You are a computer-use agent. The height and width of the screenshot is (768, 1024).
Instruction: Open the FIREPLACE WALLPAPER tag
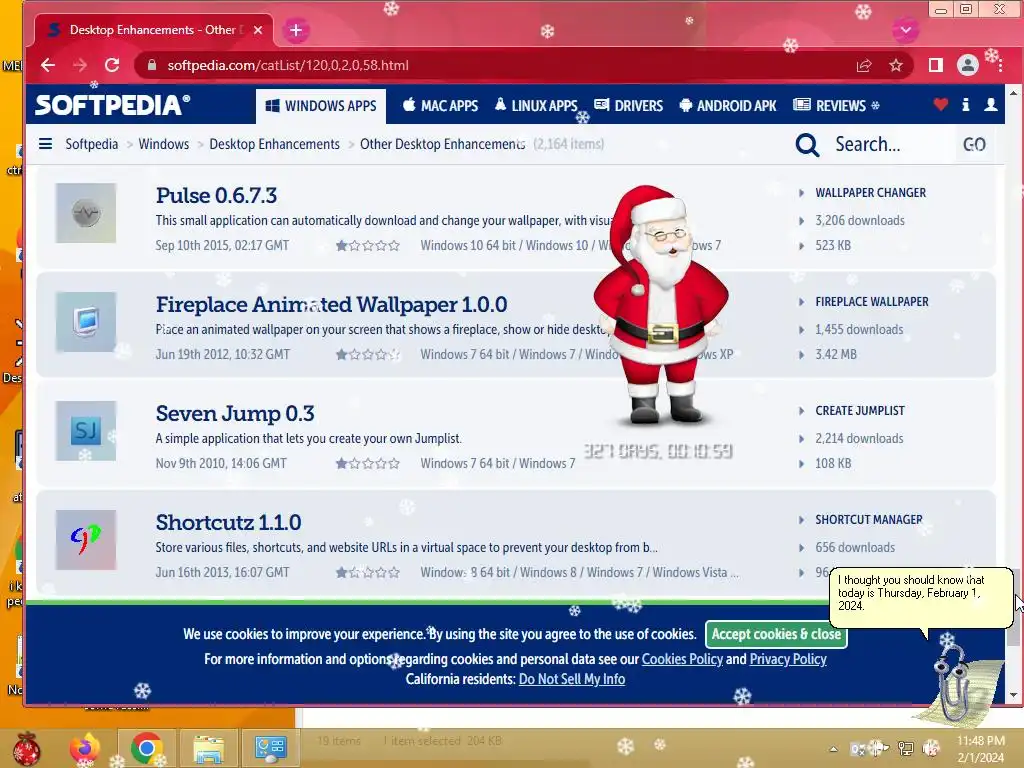click(872, 302)
